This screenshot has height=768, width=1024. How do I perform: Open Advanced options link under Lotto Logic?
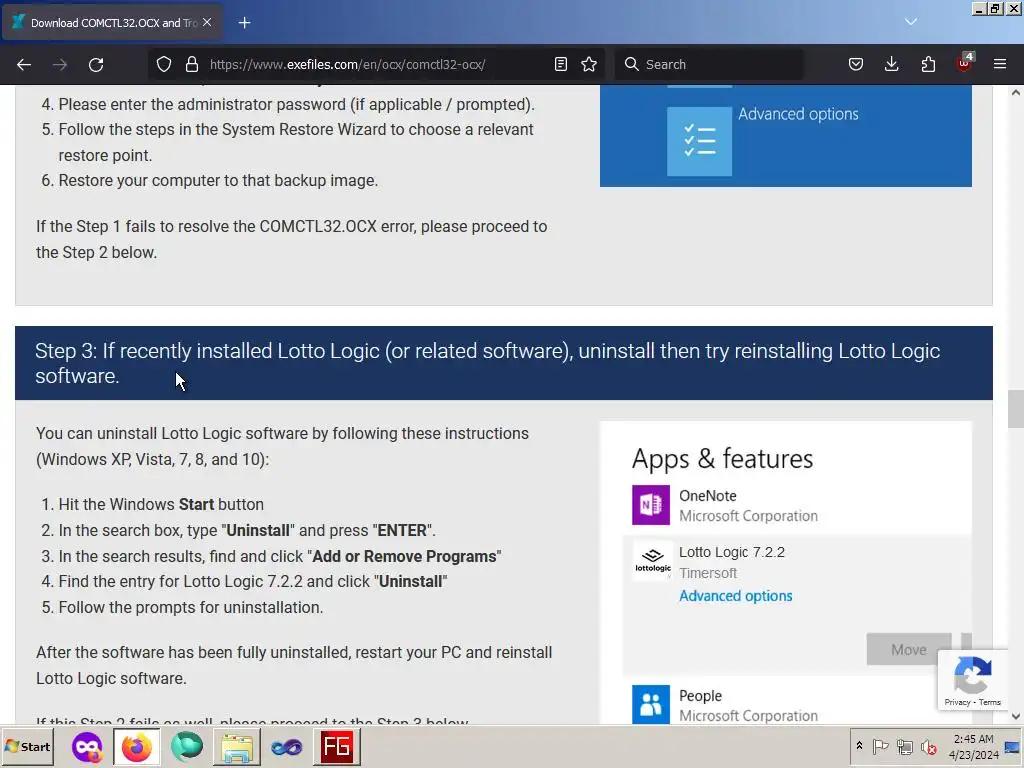click(x=735, y=596)
